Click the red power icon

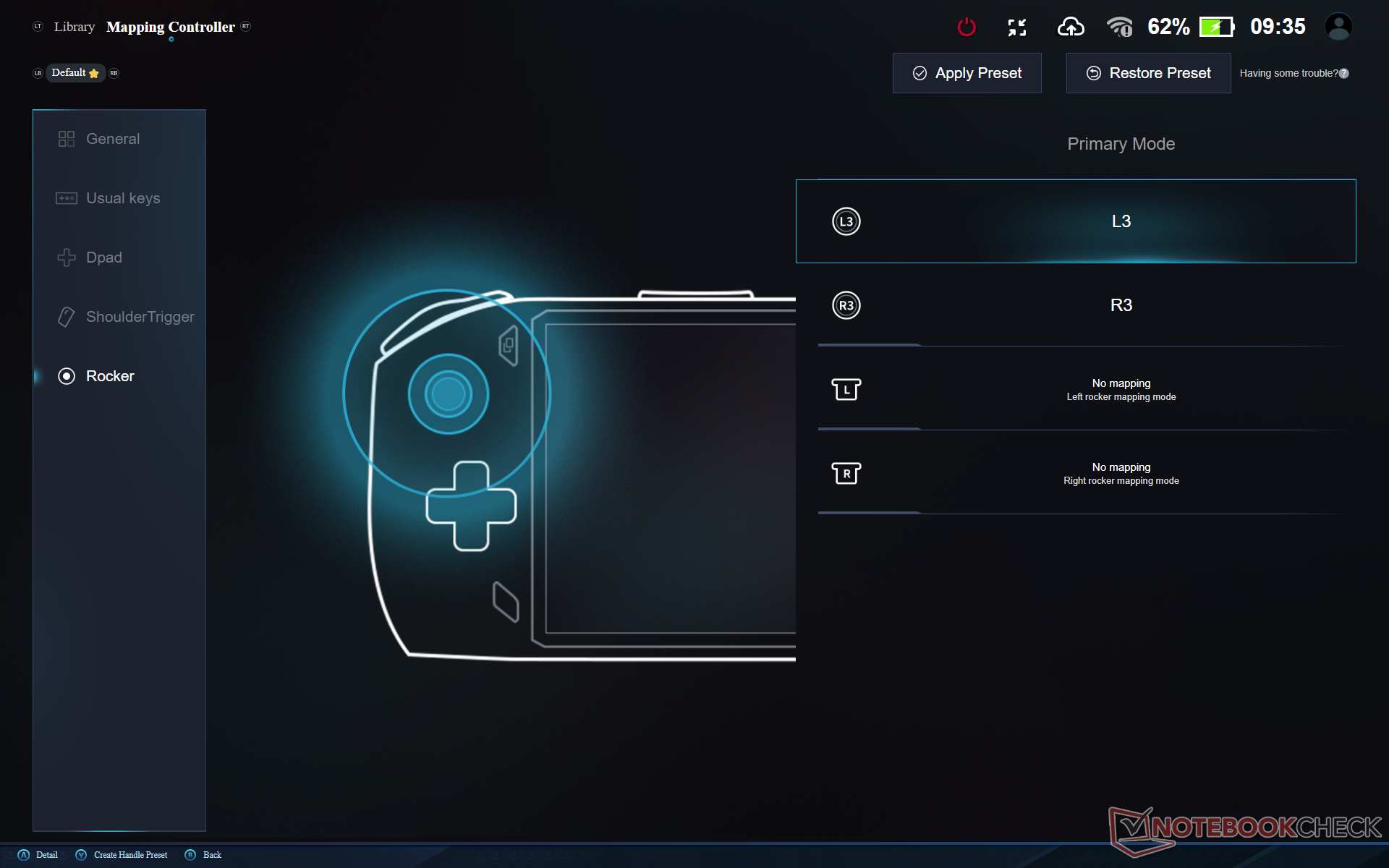pos(967,27)
